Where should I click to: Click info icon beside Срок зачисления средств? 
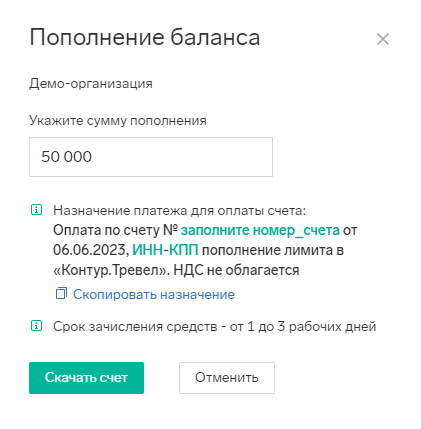[36, 326]
